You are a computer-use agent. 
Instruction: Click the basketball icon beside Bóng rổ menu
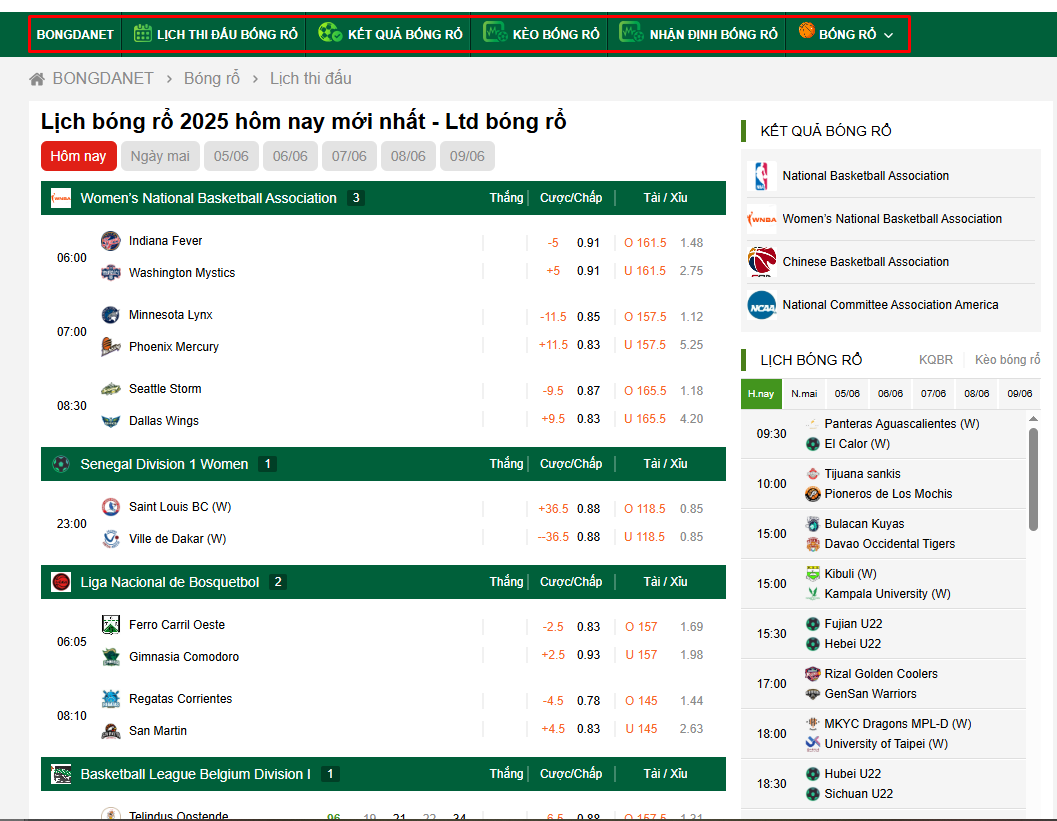point(806,30)
